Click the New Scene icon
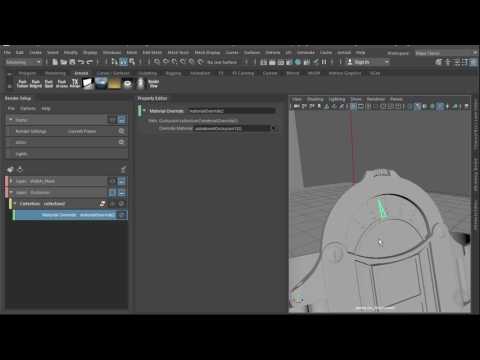The height and width of the screenshot is (360, 480). pyautogui.click(x=55, y=62)
